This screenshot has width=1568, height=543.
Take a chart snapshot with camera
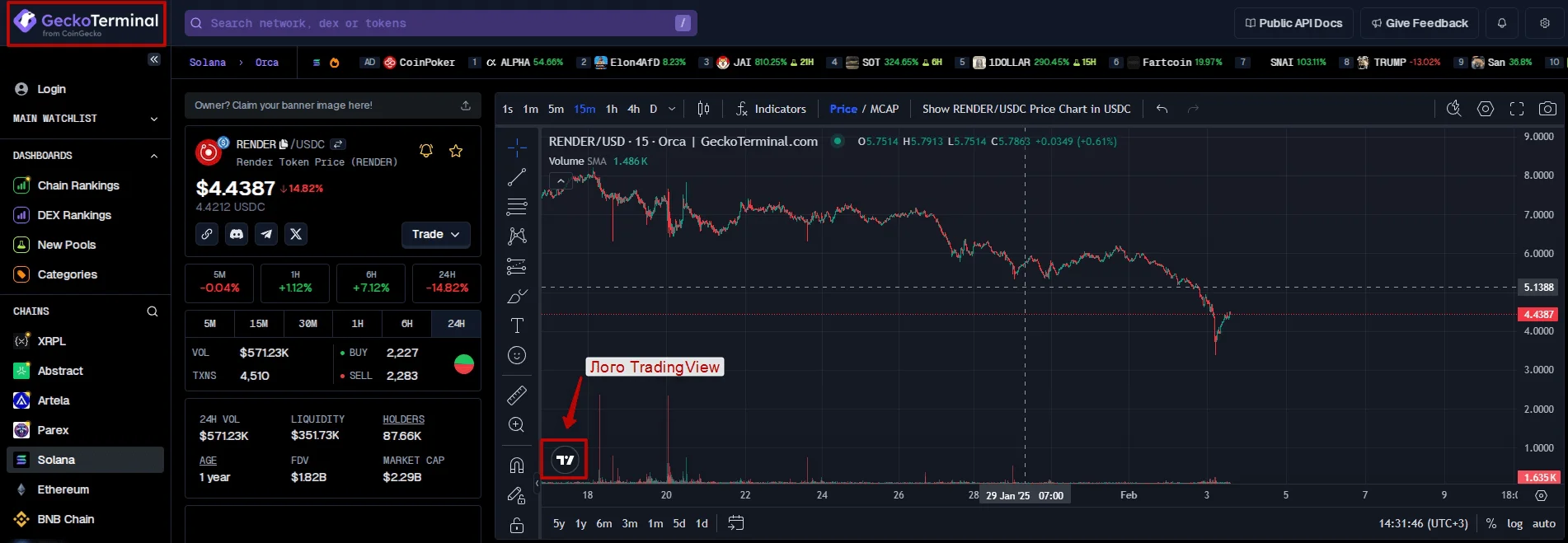click(1548, 109)
